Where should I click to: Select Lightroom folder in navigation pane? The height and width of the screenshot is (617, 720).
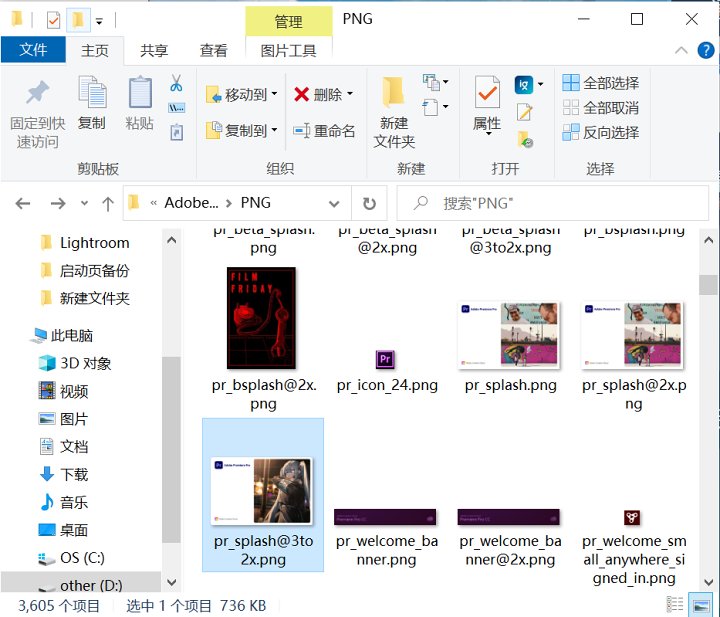click(x=85, y=243)
